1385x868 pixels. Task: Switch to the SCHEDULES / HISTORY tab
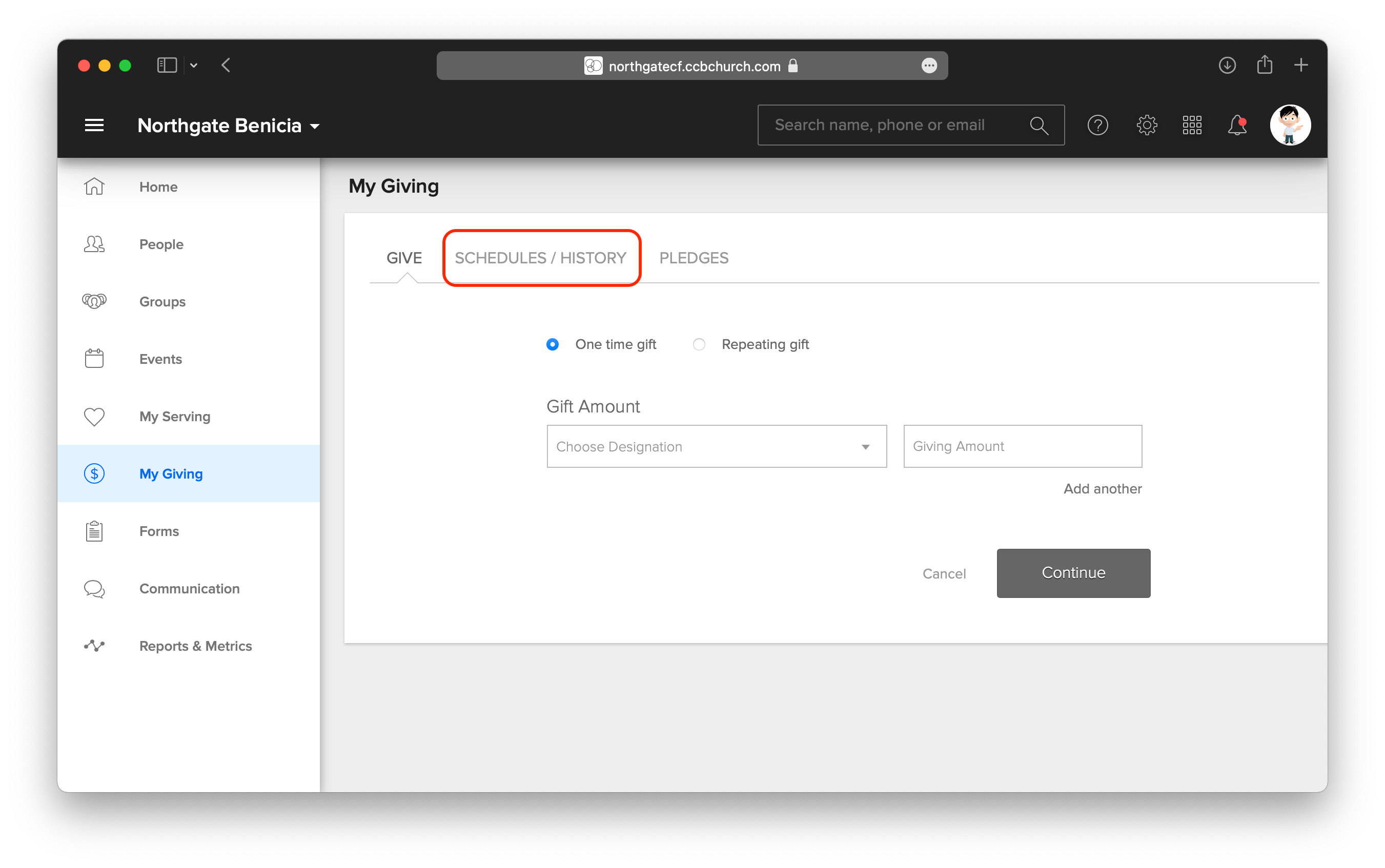point(540,258)
